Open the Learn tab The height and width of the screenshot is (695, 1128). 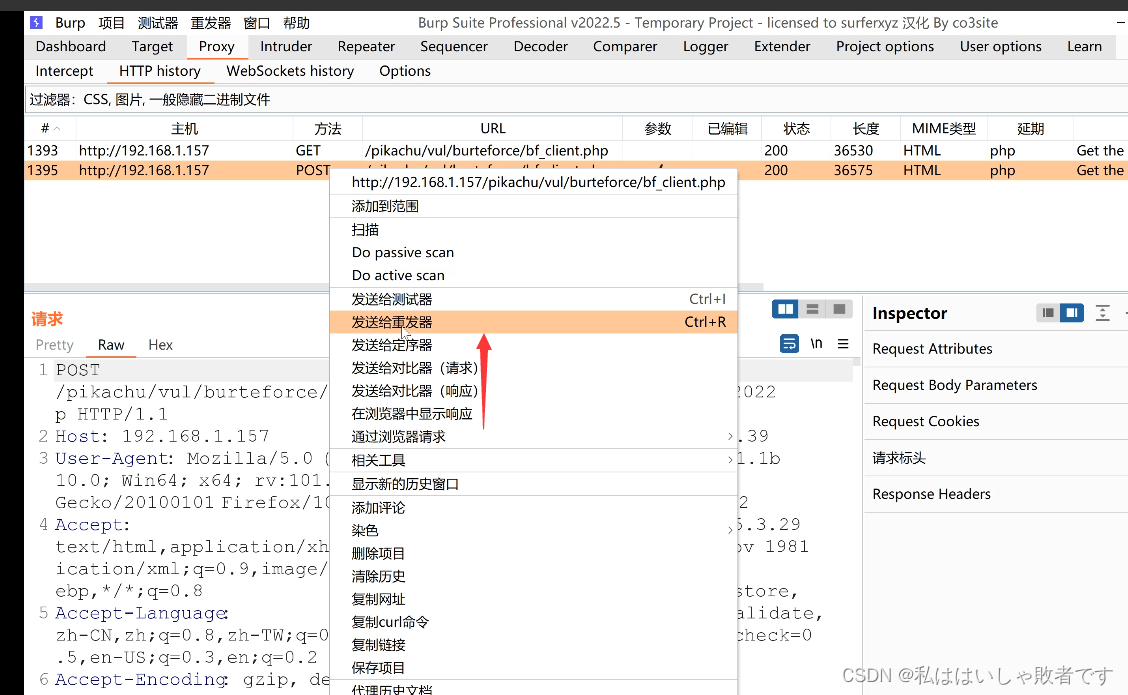pos(1084,46)
